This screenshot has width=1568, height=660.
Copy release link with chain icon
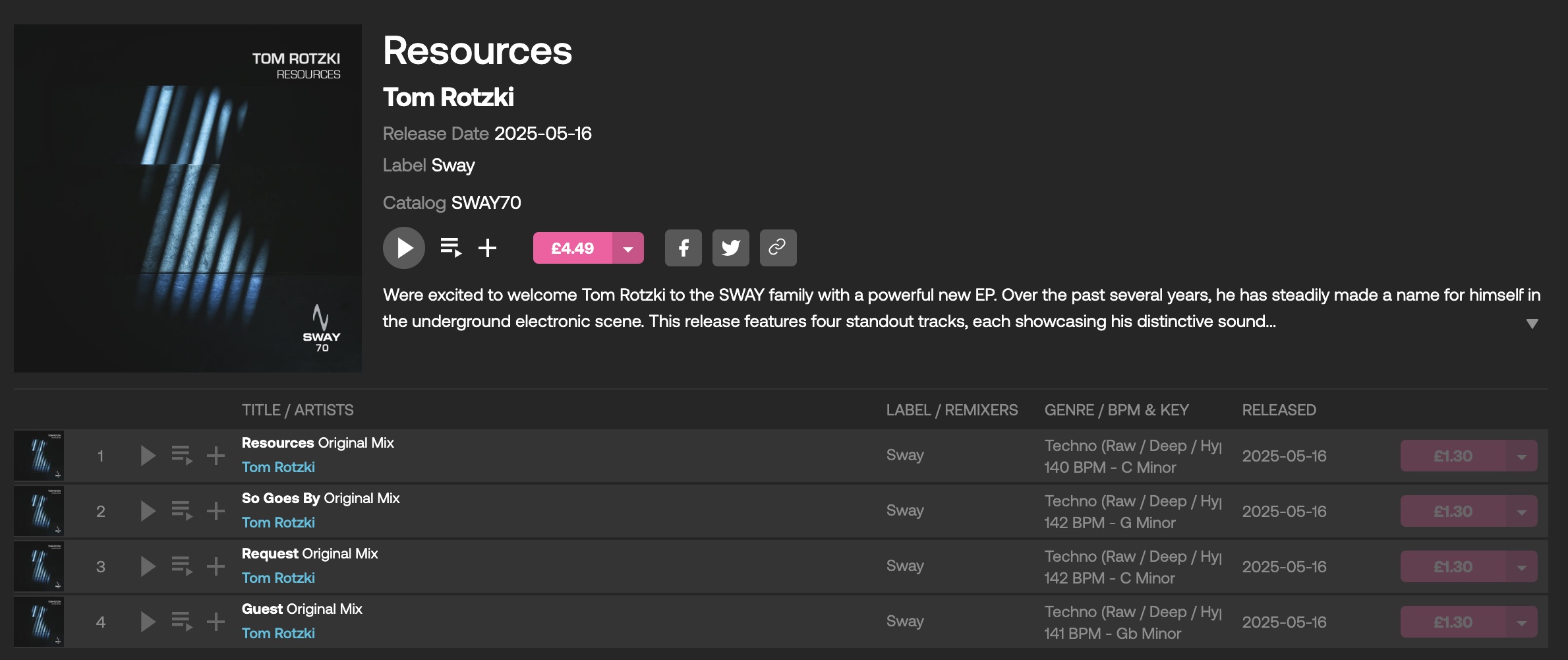click(x=778, y=248)
